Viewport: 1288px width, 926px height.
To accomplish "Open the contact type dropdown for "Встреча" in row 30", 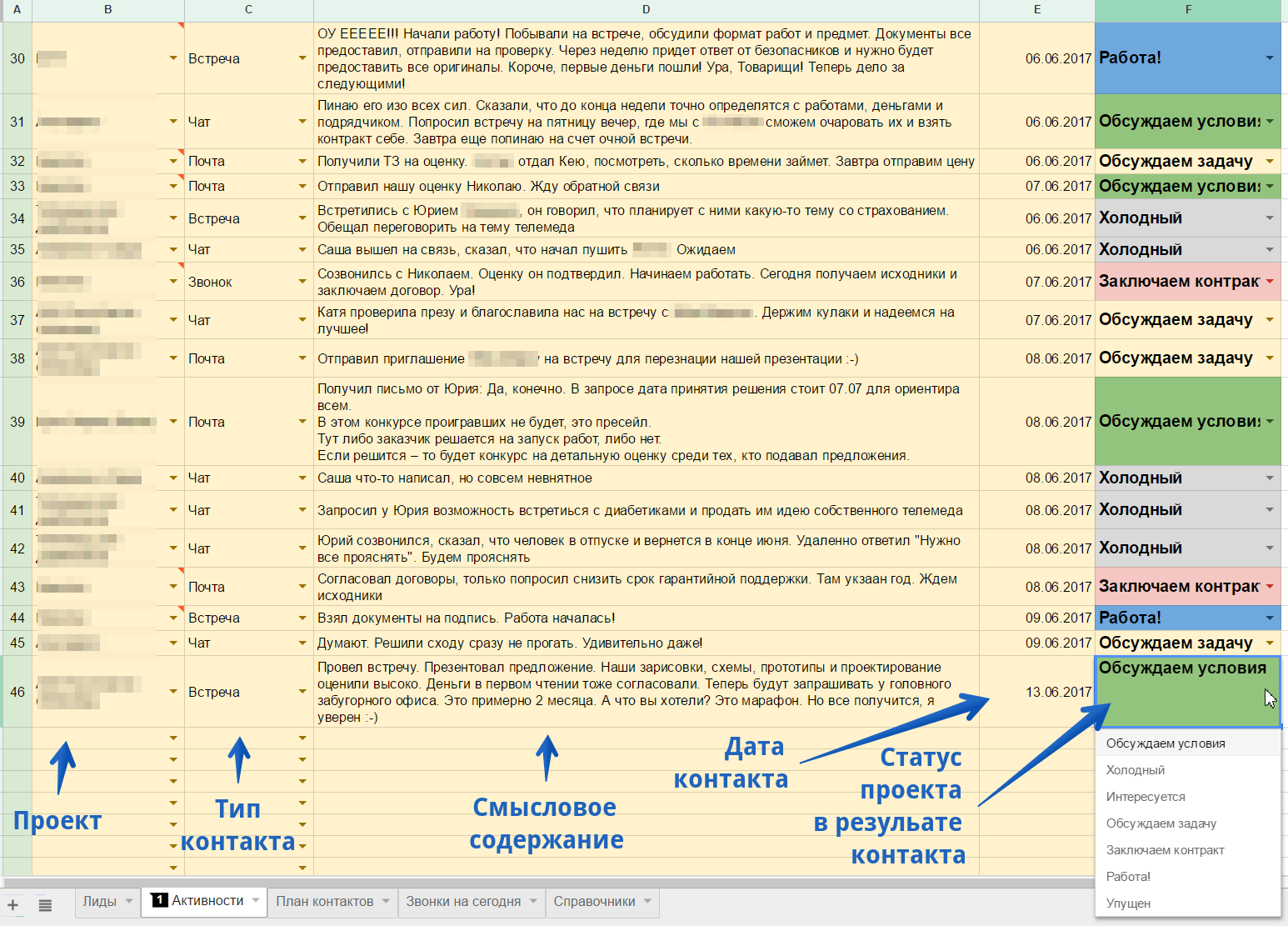I will pyautogui.click(x=302, y=58).
